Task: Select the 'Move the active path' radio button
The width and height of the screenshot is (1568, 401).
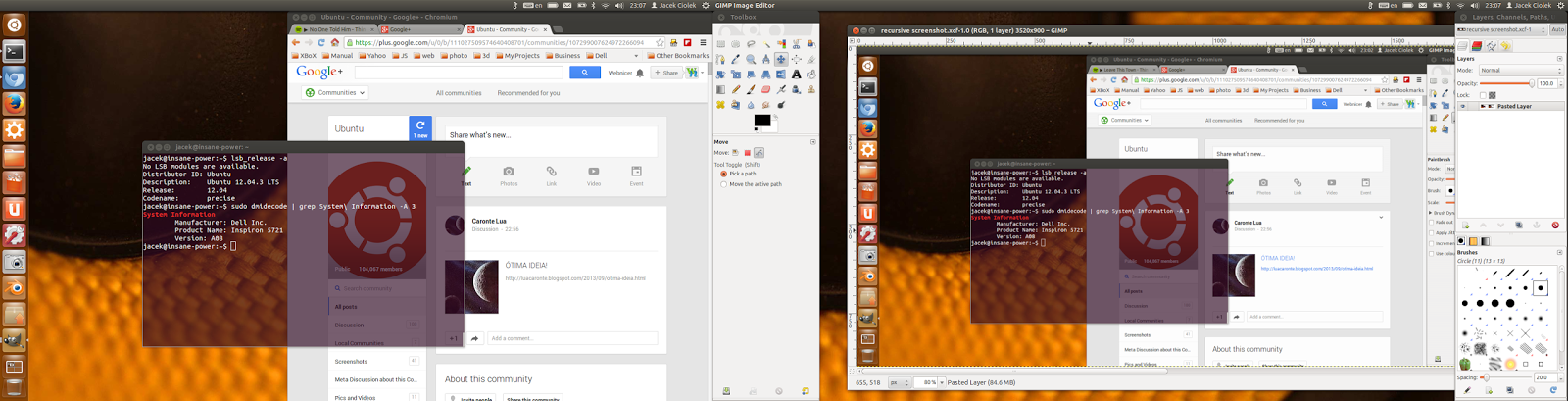Action: tap(724, 184)
